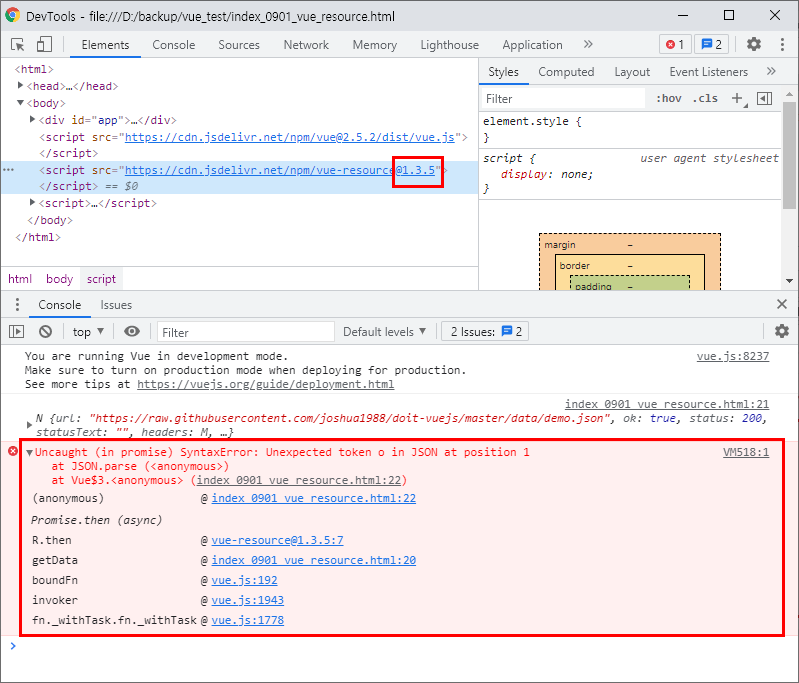Select html in the breadcrumb trail
Image resolution: width=799 pixels, height=683 pixels.
pyautogui.click(x=20, y=279)
